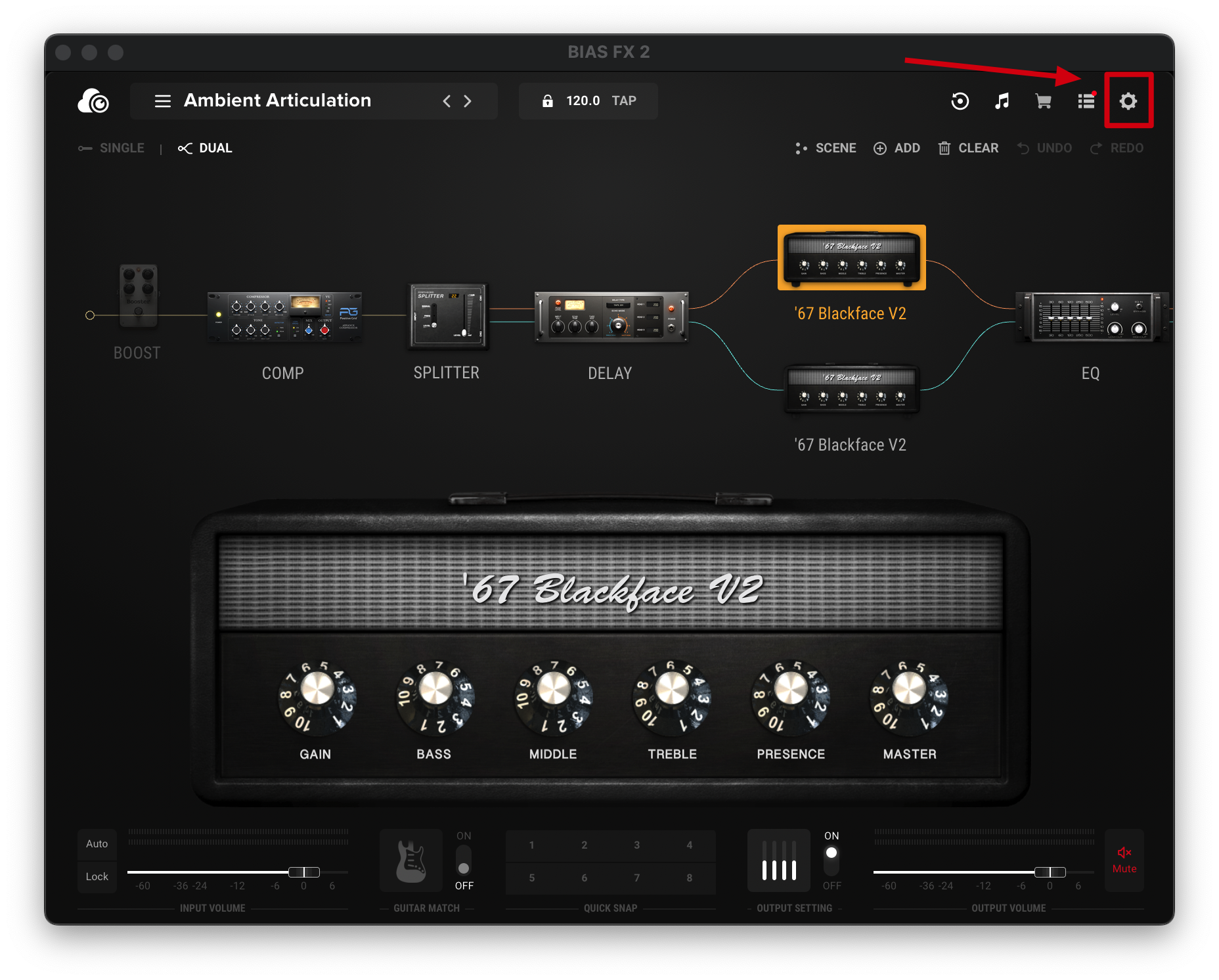
Task: Open the preset list icon with red dot
Action: tap(1086, 100)
